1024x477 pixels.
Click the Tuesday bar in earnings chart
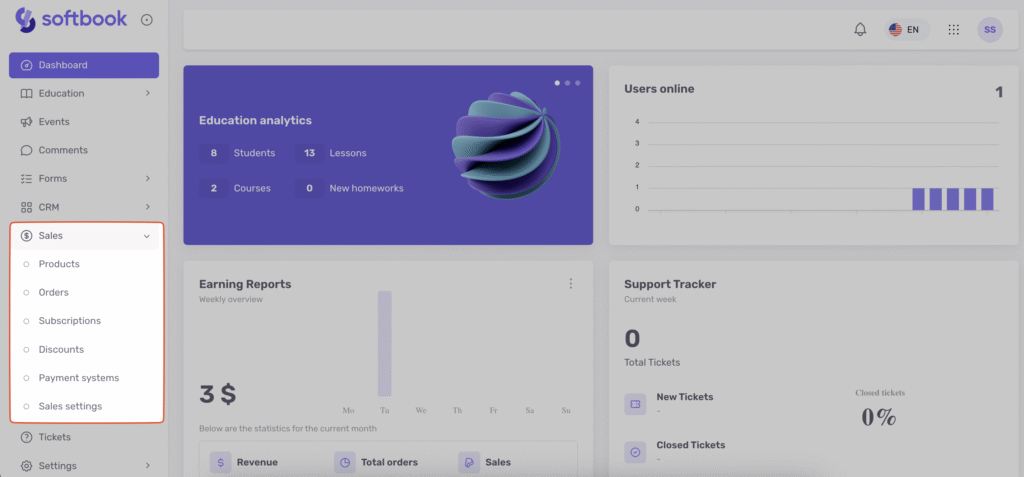[x=385, y=344]
